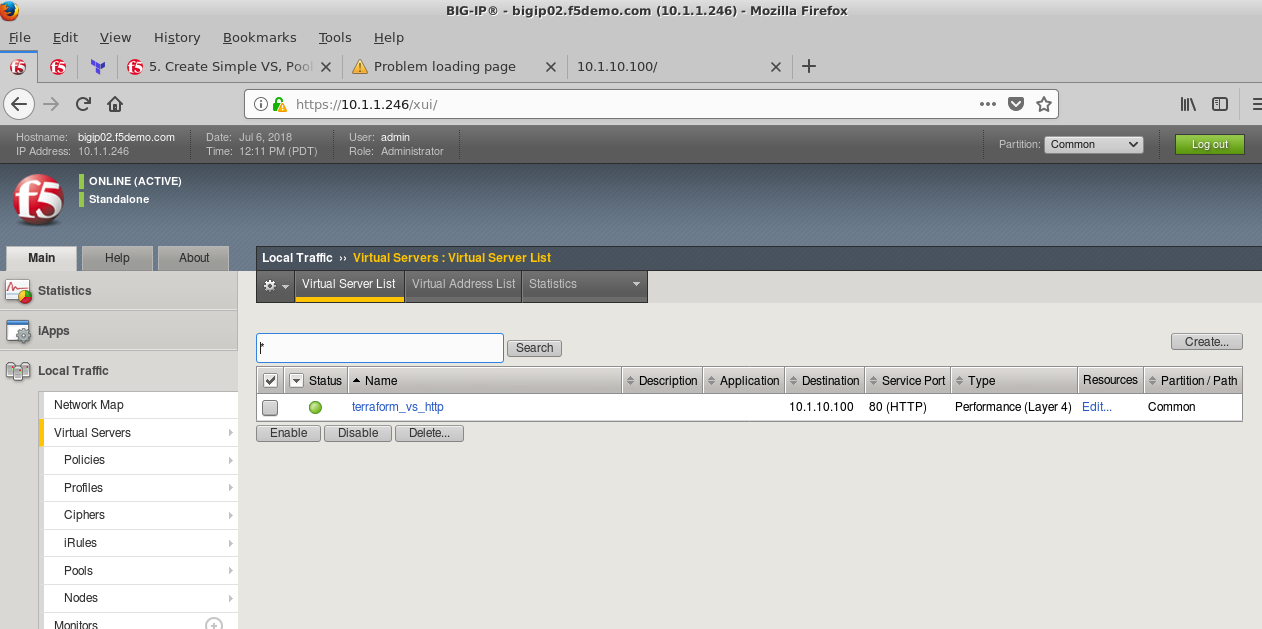This screenshot has height=629, width=1262.
Task: Switch to the first pinned F5 tab
Action: pos(18,67)
